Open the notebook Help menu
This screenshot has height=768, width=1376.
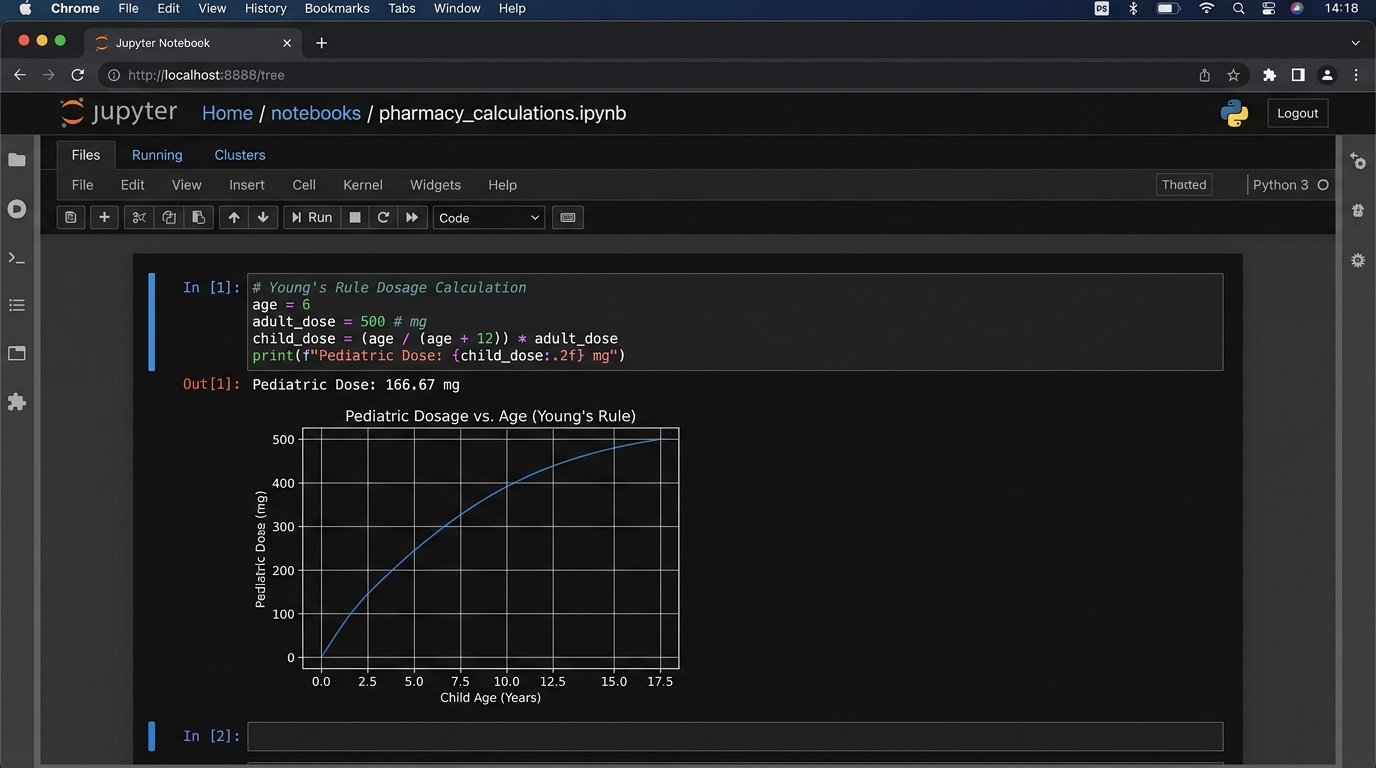[x=503, y=185]
